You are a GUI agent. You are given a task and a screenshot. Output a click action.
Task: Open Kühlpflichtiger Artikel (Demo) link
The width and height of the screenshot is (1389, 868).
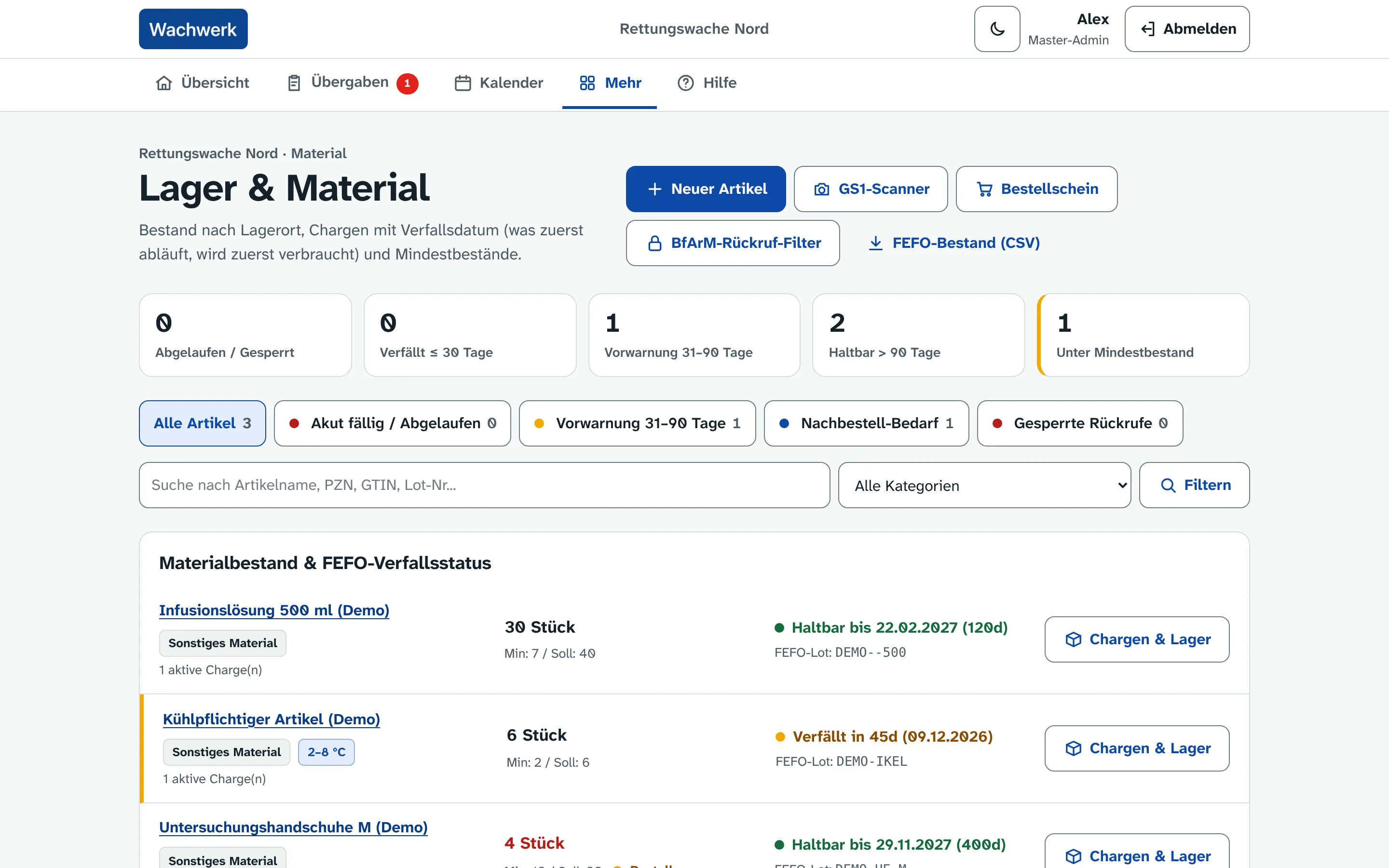coord(272,719)
